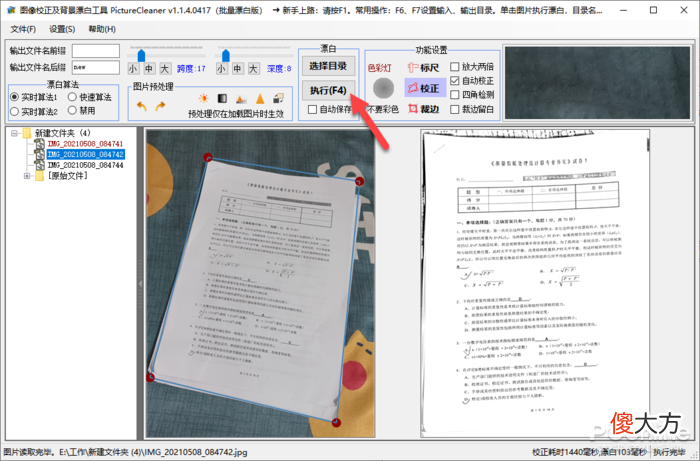
Task: Click the 输出文件名前缀 prefix input field
Action: [96, 51]
